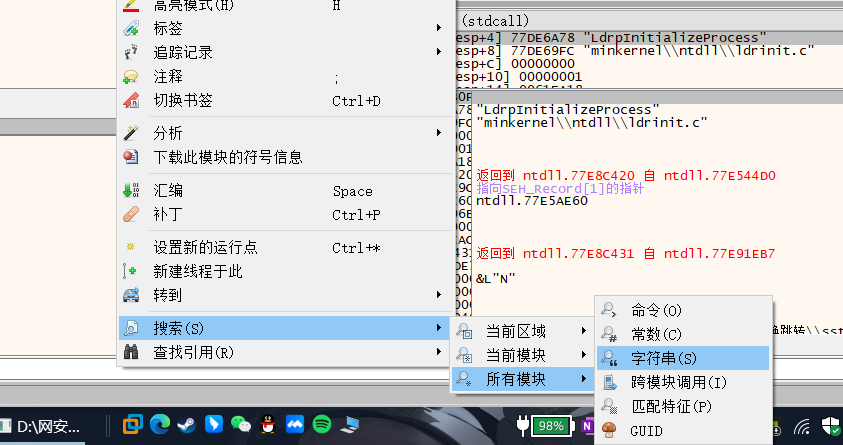This screenshot has height=445, width=843.
Task: Expand the 当前区域 submenu arrow
Action: [x=584, y=331]
